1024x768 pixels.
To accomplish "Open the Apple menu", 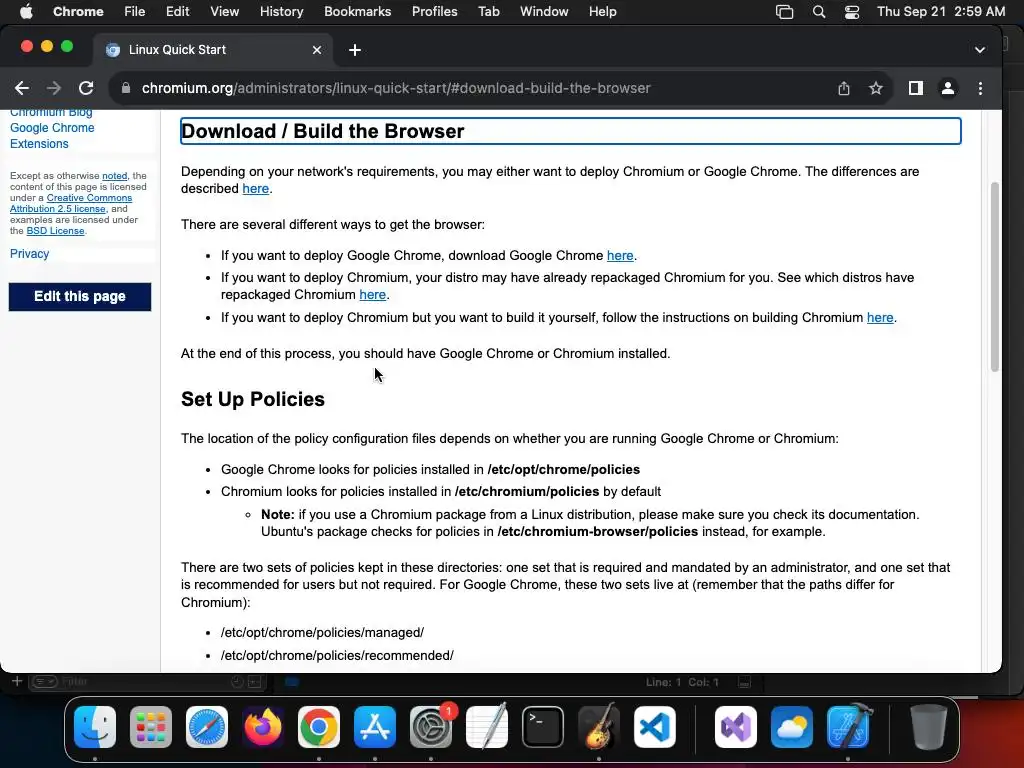I will (26, 12).
